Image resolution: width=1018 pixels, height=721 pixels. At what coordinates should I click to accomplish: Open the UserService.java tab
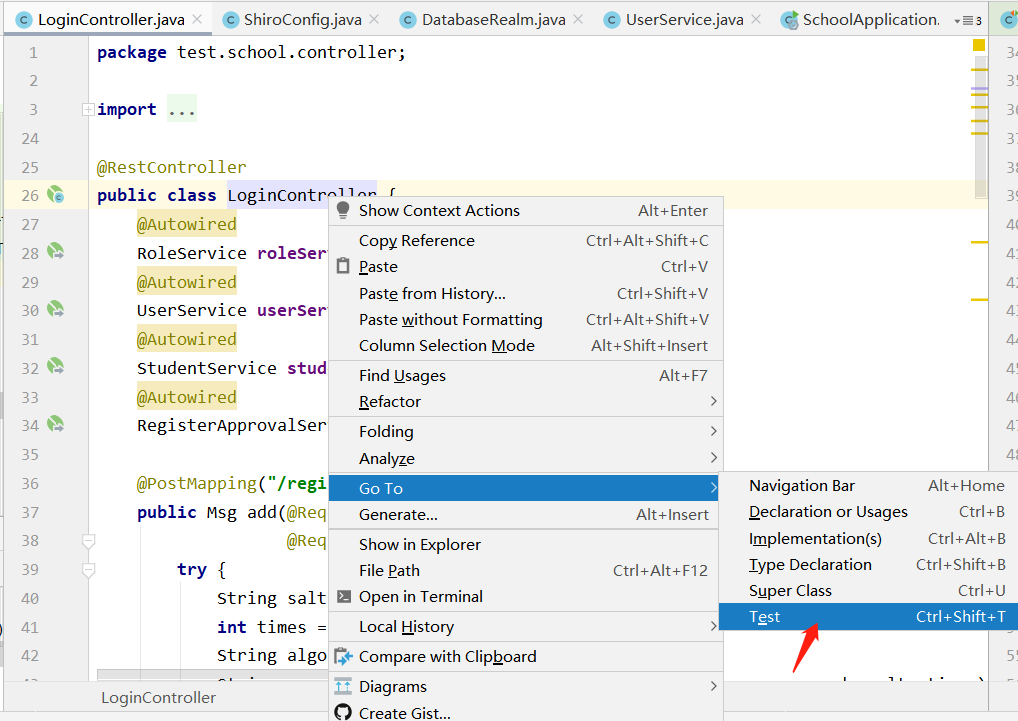click(x=684, y=20)
